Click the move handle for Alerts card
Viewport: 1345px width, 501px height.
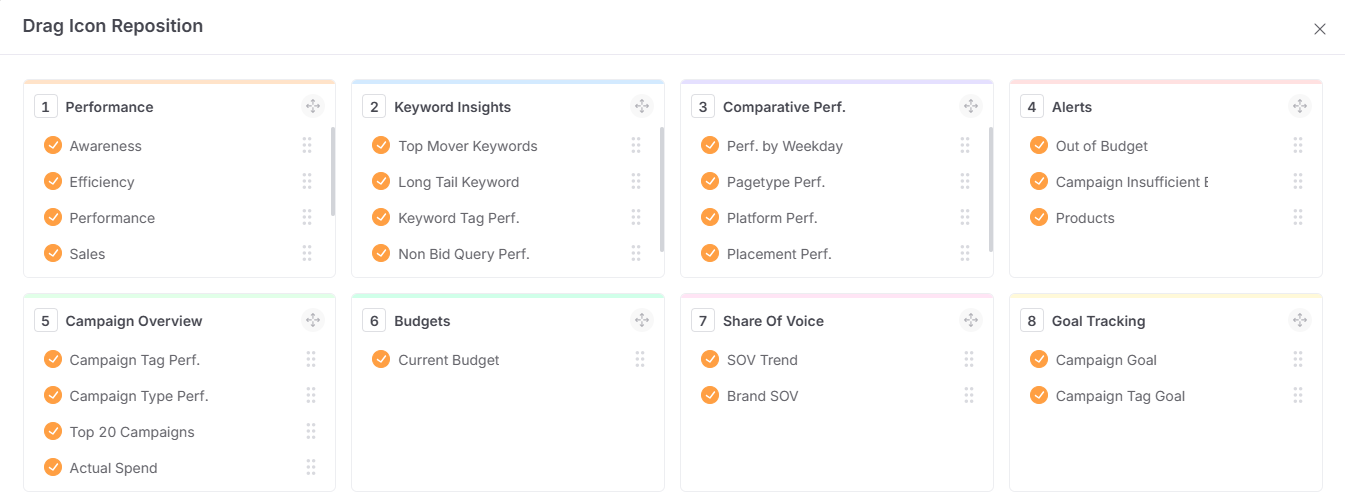point(1300,106)
